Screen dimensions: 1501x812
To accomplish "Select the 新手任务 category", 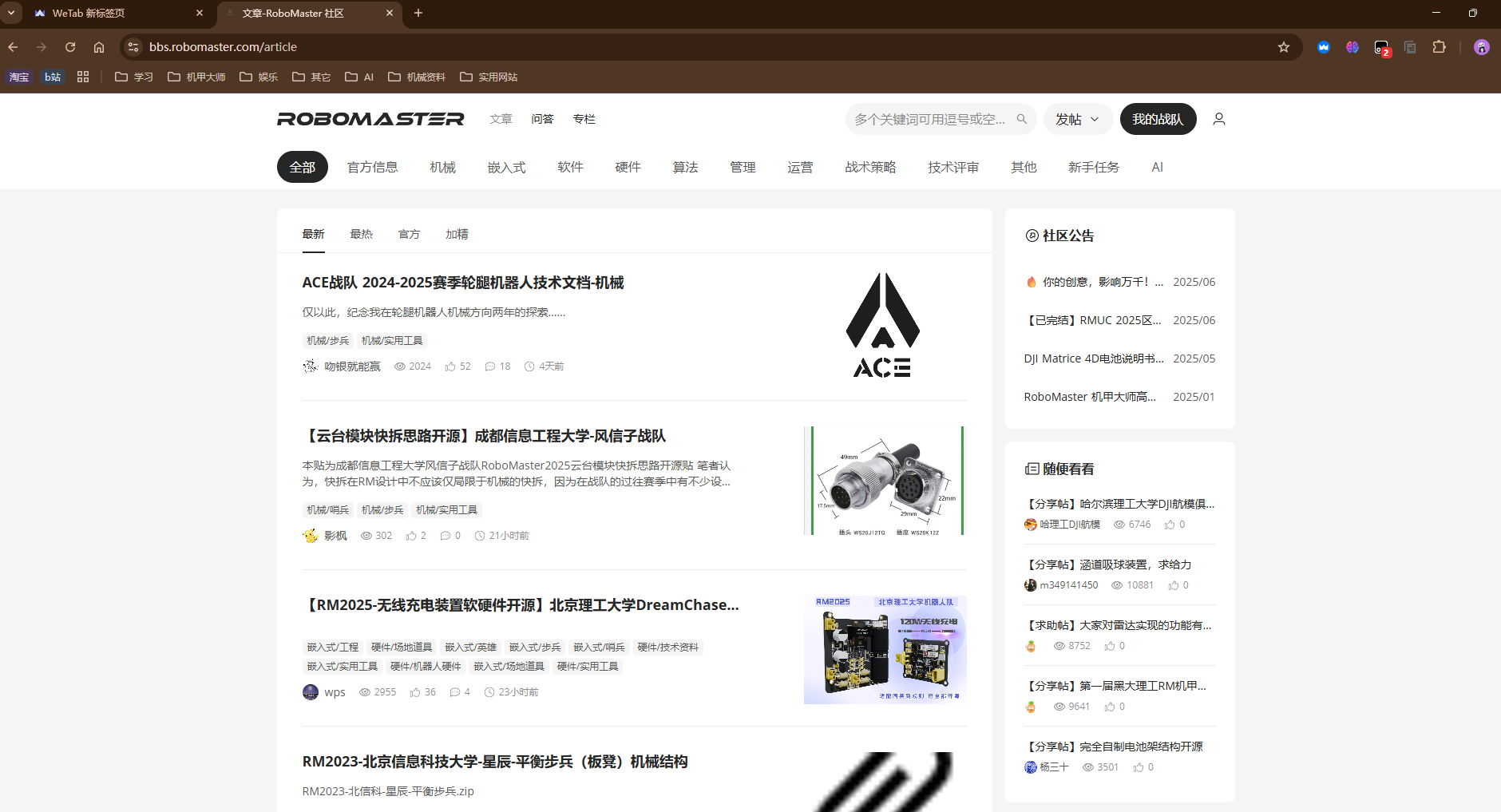I will (x=1094, y=167).
